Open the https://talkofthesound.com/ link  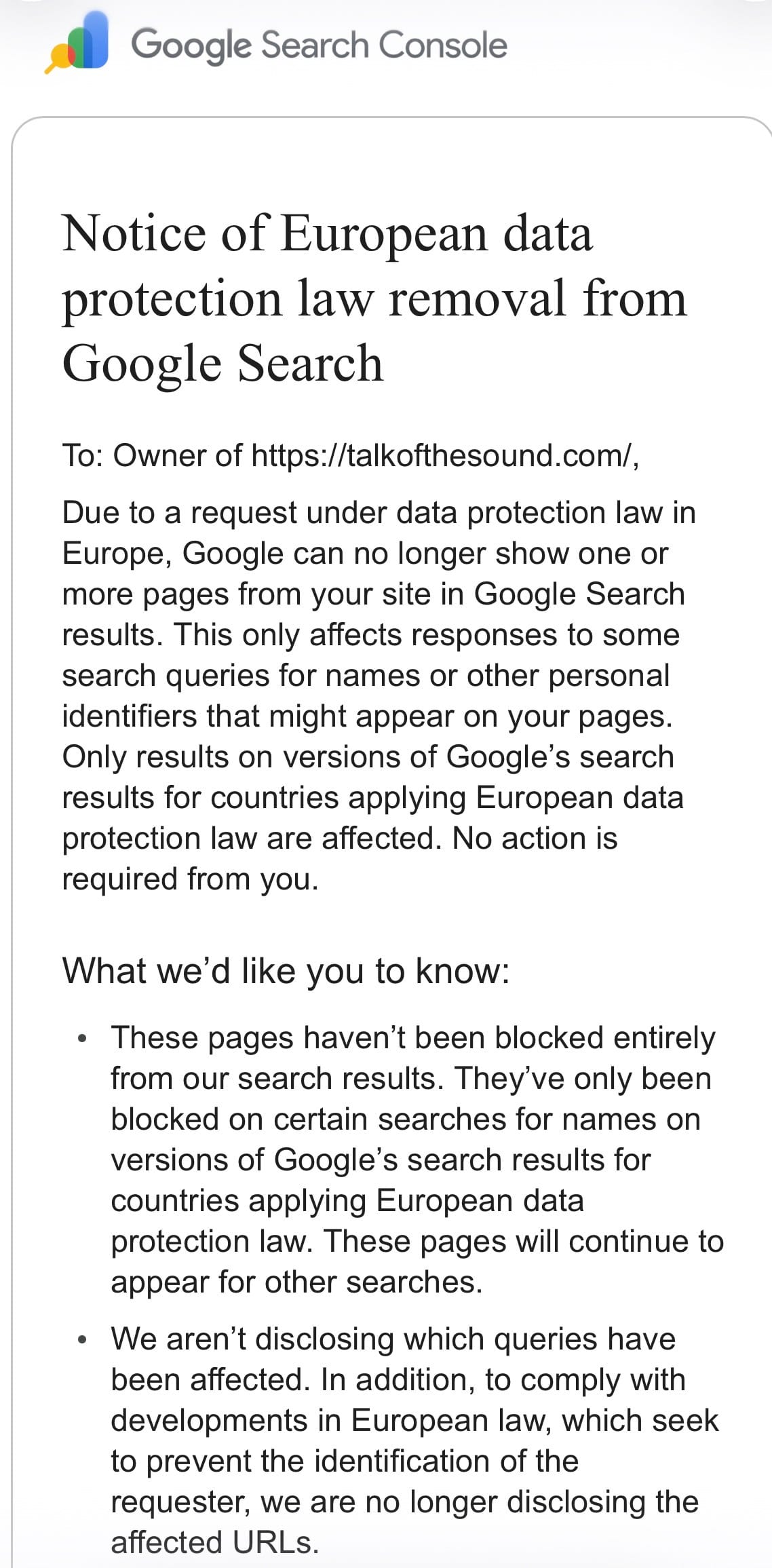tap(443, 455)
